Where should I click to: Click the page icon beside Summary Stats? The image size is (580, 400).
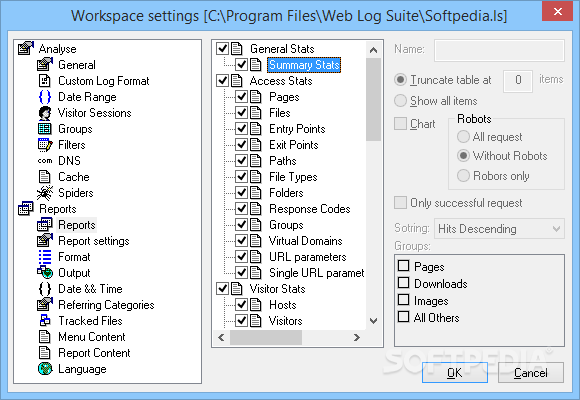pos(256,65)
